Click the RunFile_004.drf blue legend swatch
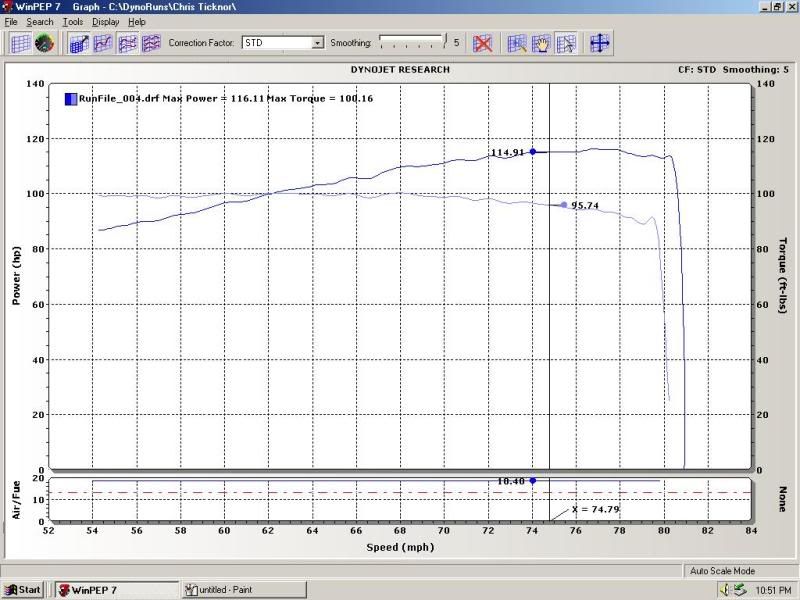The image size is (800, 600). click(71, 98)
